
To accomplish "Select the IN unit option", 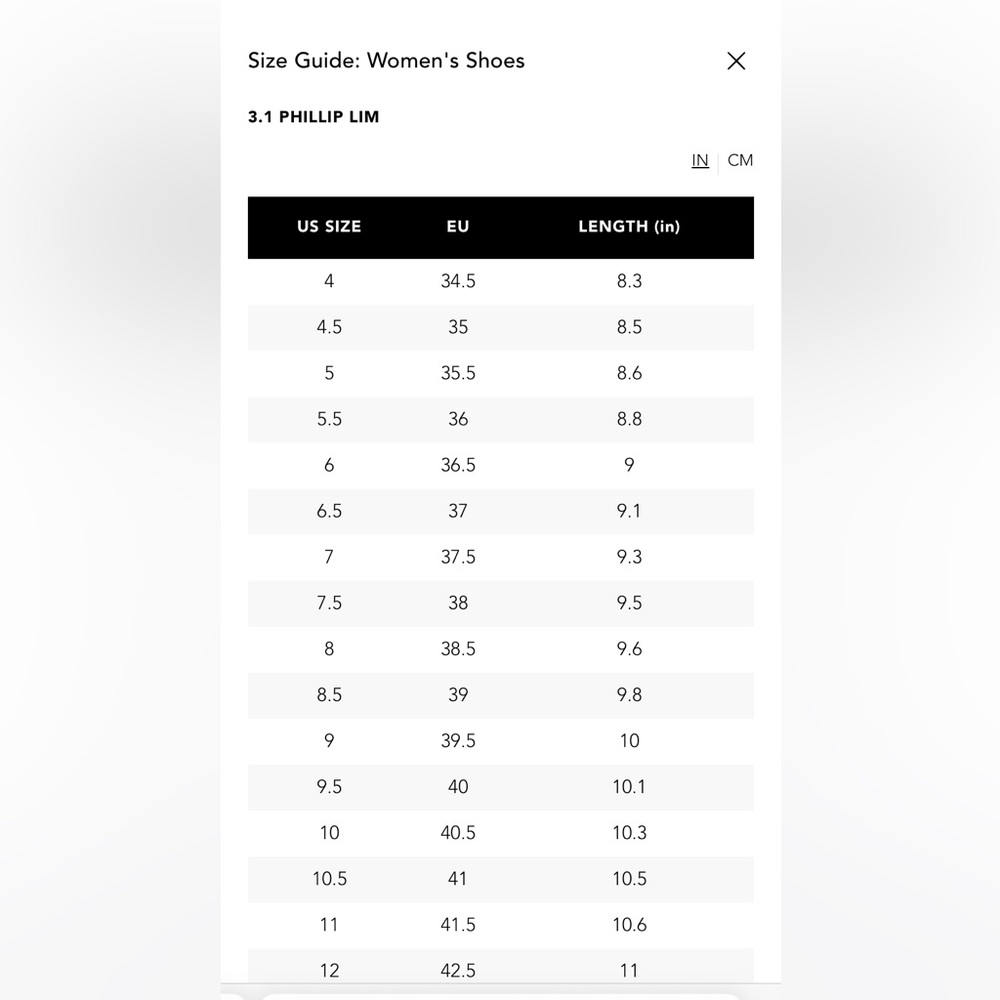I will coord(700,160).
